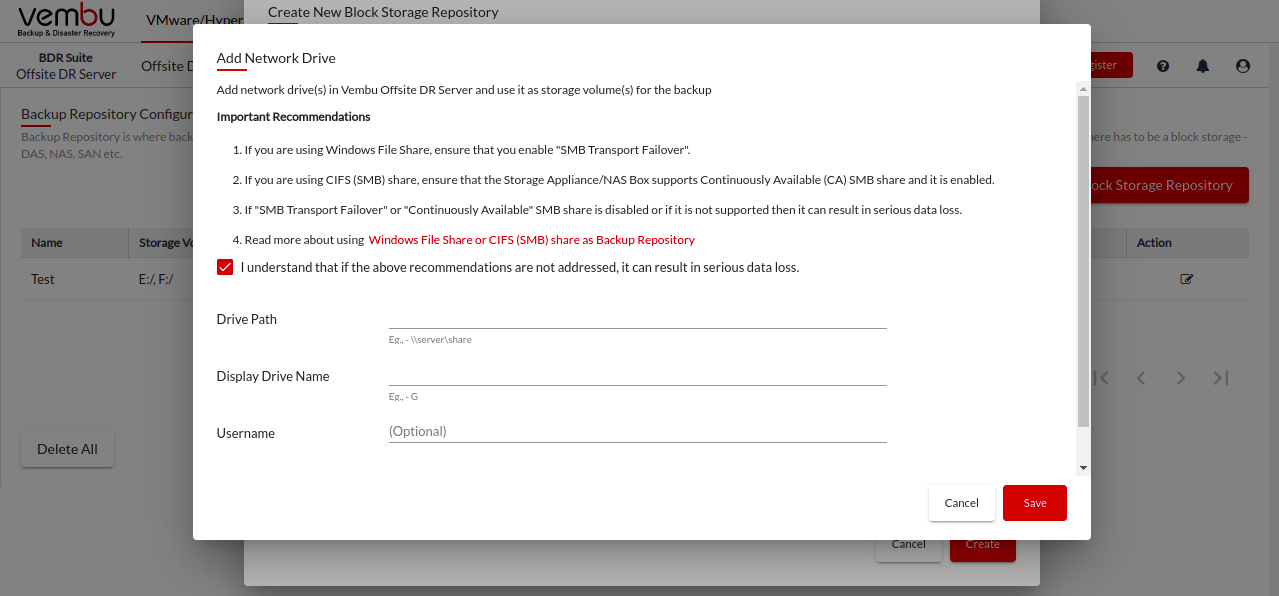The height and width of the screenshot is (596, 1279).
Task: Untick the data loss acknowledgement checkbox
Action: (x=225, y=267)
